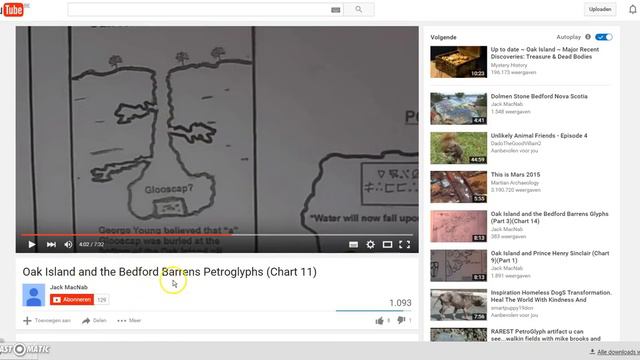Click the Mystery History channel name

point(509,65)
